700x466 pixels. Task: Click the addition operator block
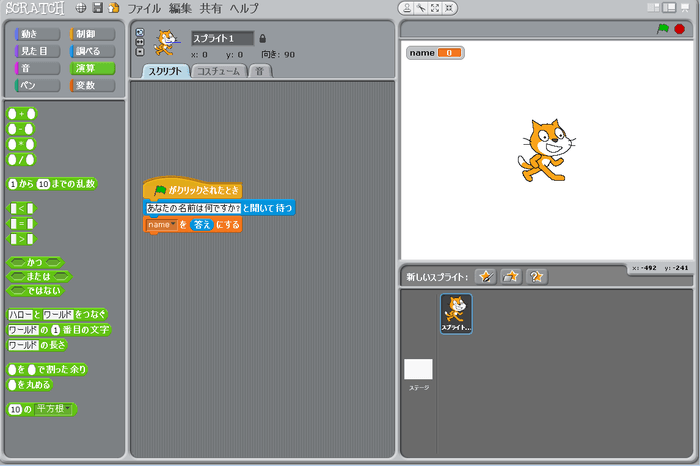(x=21, y=114)
